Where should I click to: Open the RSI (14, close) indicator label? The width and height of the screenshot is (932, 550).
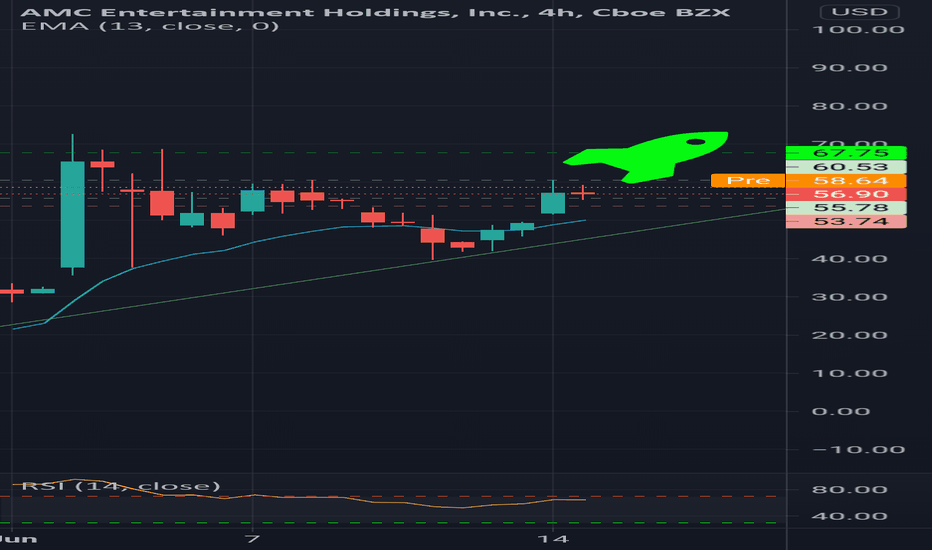[x=121, y=486]
